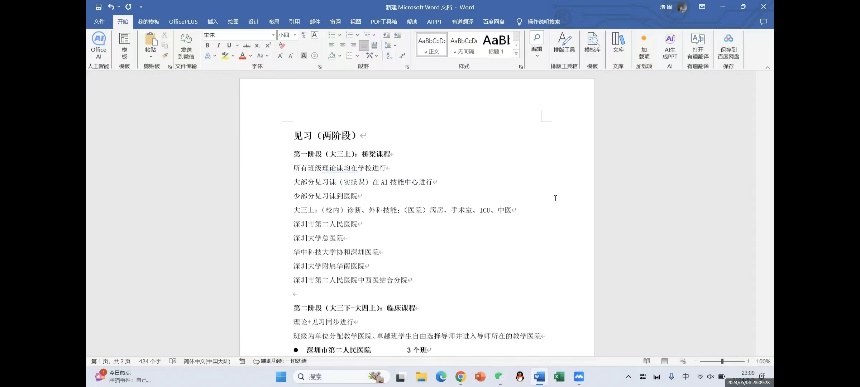
Task: Open the File tab
Action: [x=99, y=21]
